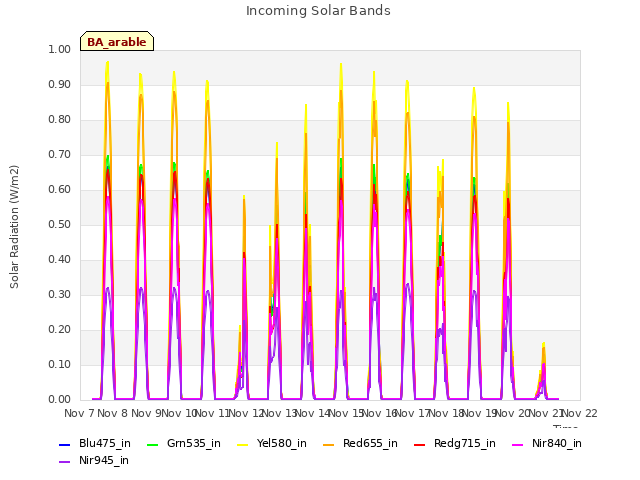Click the 1.00 y-axis tick label

point(60,49)
